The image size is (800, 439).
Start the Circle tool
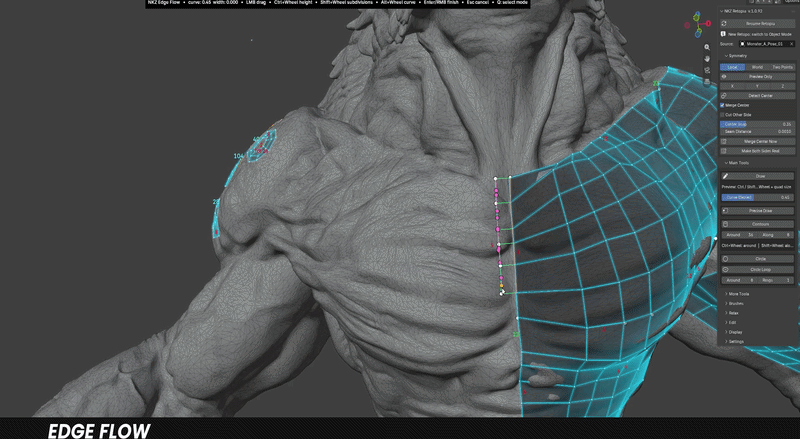pos(758,259)
